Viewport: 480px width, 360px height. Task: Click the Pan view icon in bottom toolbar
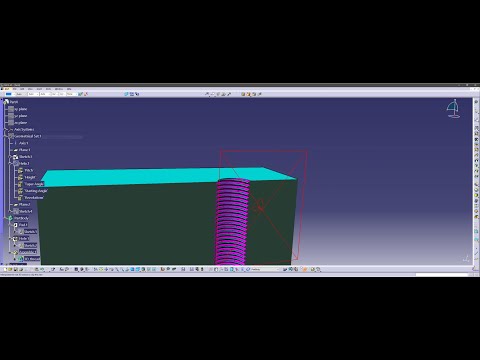pos(106,269)
